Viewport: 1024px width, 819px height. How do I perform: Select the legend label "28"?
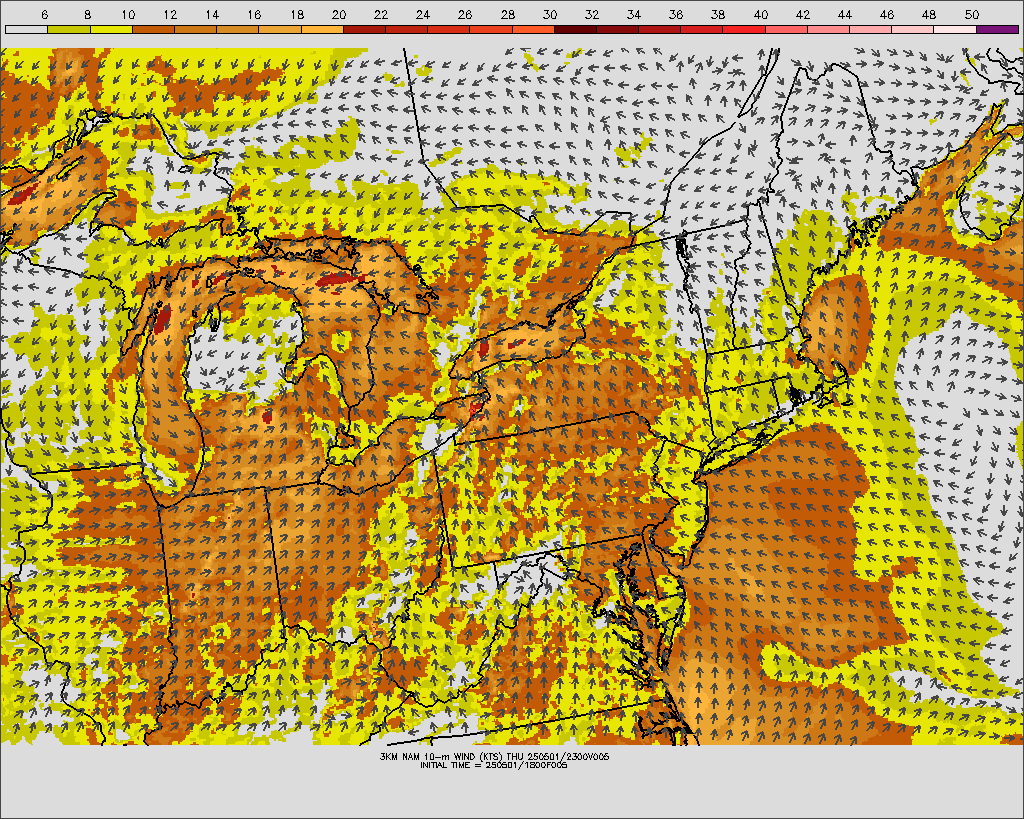507,14
